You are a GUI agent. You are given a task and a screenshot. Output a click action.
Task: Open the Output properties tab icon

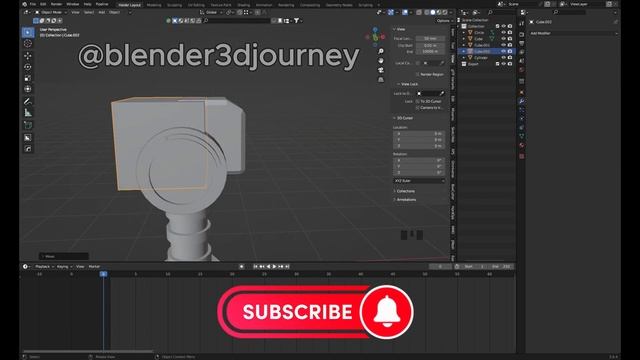pyautogui.click(x=522, y=43)
